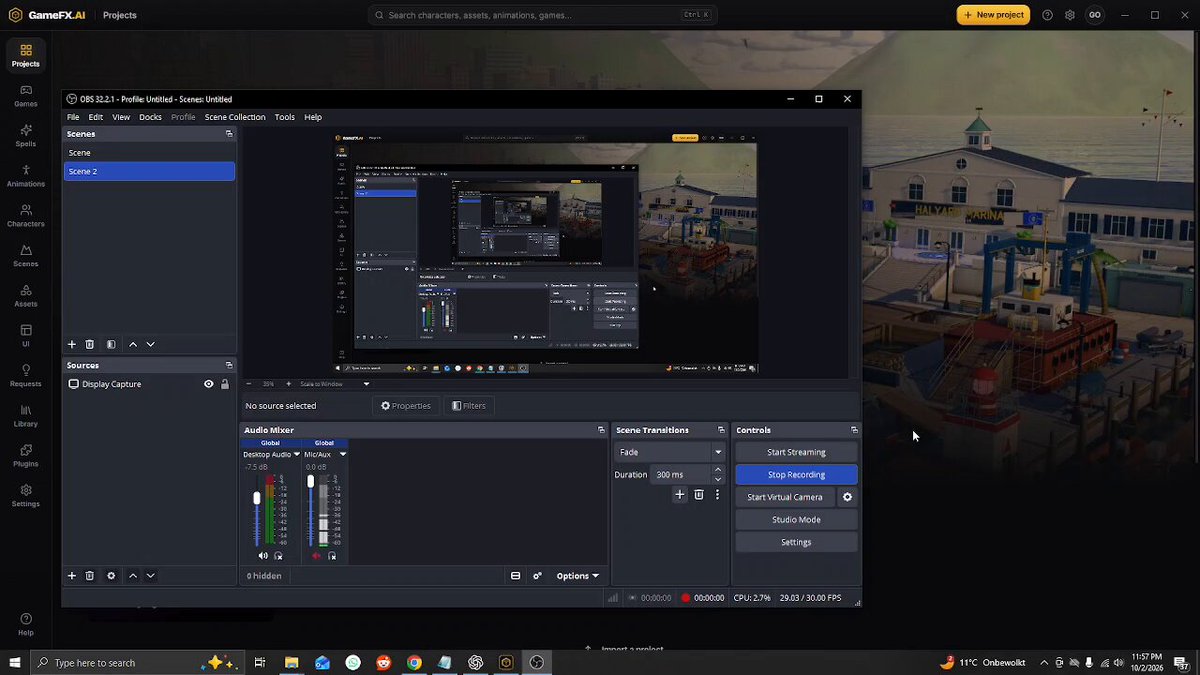The image size is (1200, 675).
Task: Toggle lock on Display Capture source
Action: point(225,384)
